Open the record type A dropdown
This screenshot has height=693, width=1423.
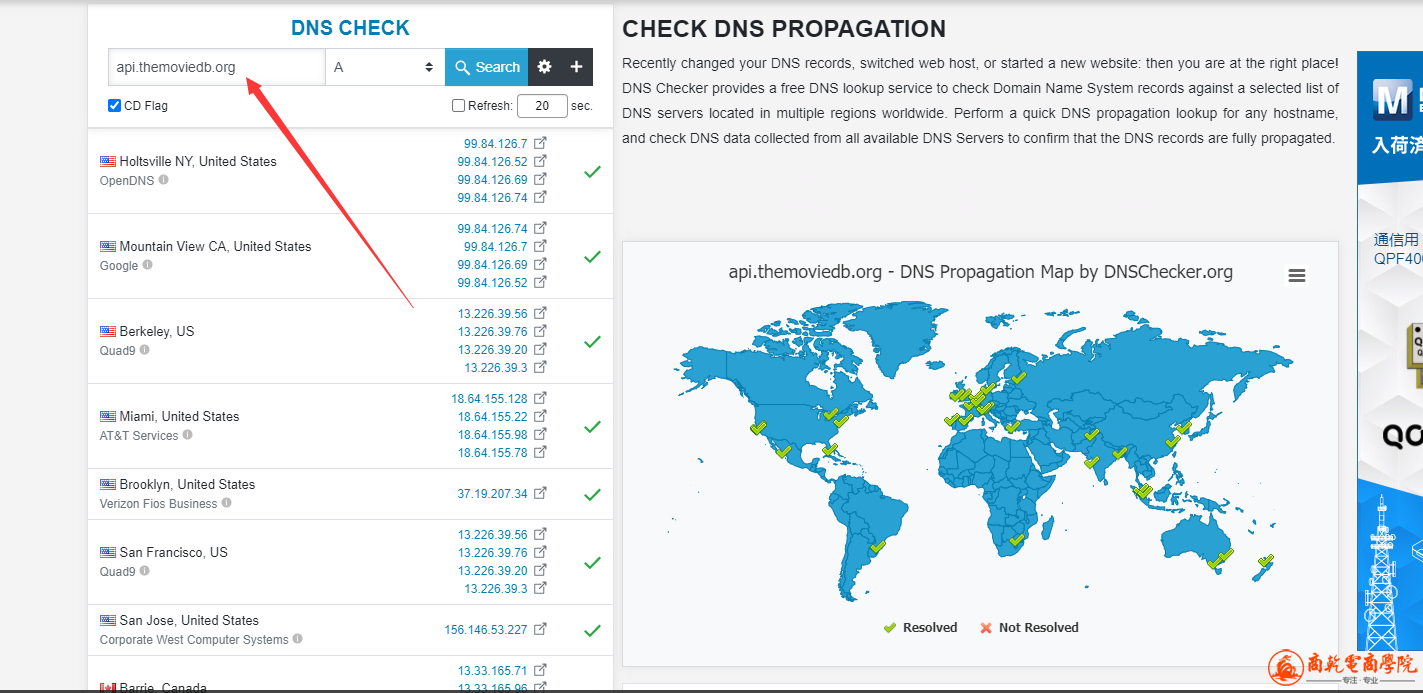click(x=385, y=67)
